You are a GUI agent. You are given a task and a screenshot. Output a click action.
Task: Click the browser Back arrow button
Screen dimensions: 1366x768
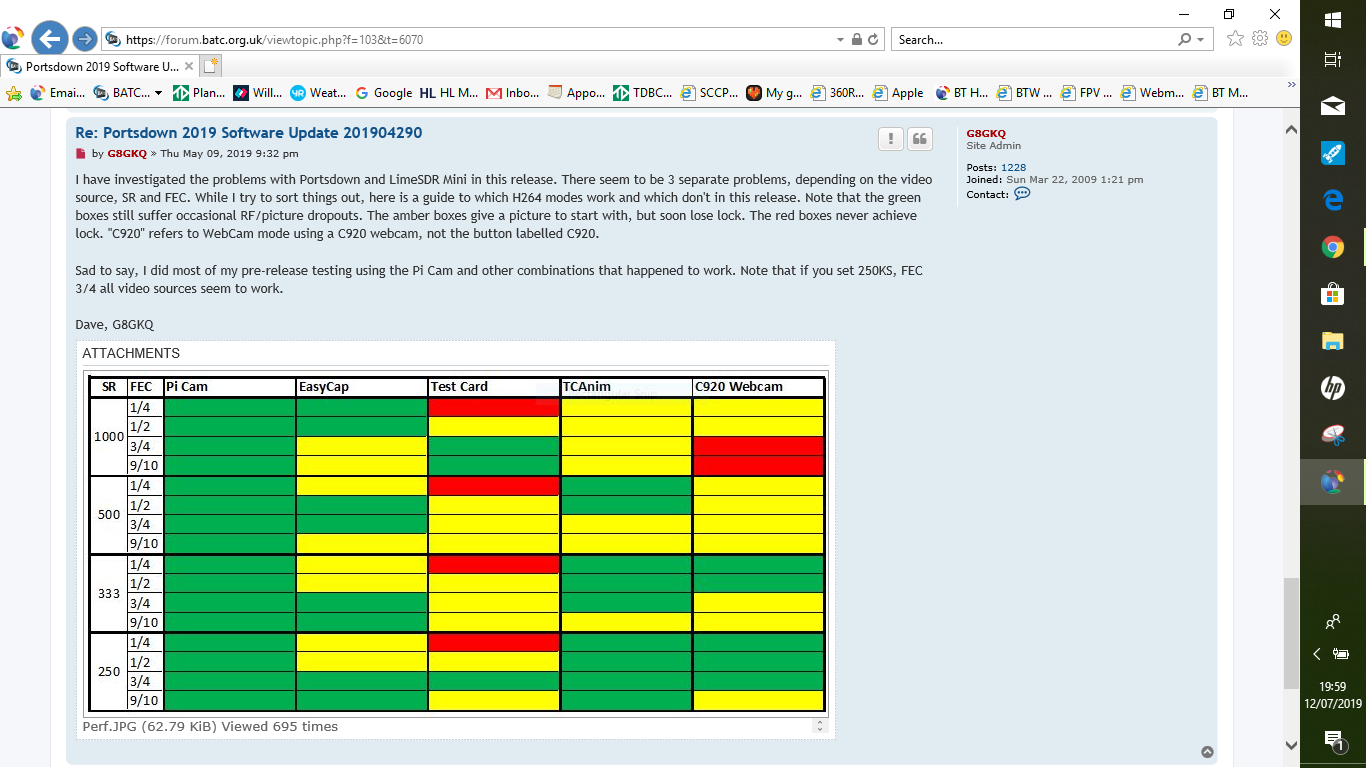[x=49, y=39]
